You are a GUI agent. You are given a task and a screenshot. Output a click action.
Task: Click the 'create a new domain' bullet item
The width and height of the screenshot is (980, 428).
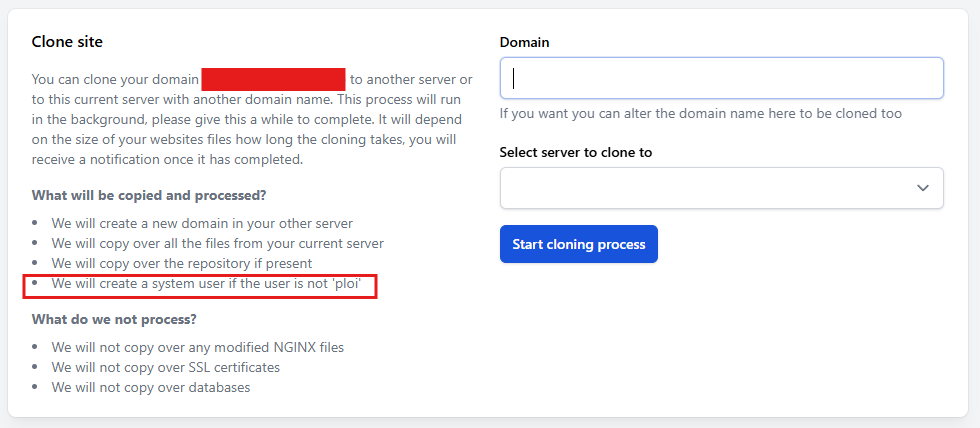point(202,223)
